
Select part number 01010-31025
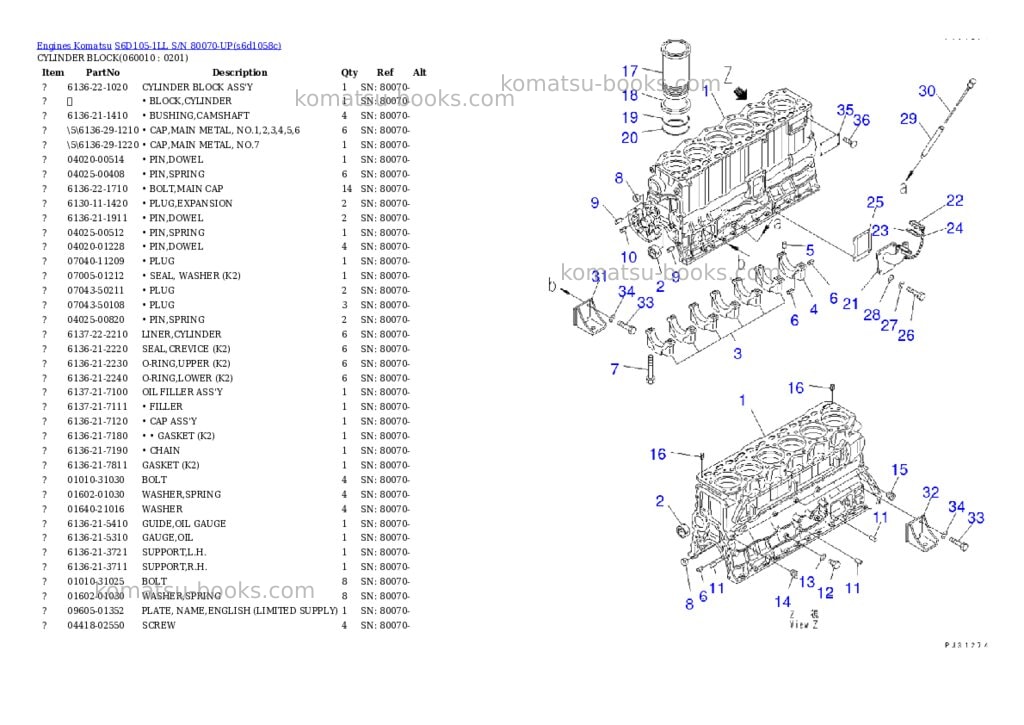tap(95, 581)
